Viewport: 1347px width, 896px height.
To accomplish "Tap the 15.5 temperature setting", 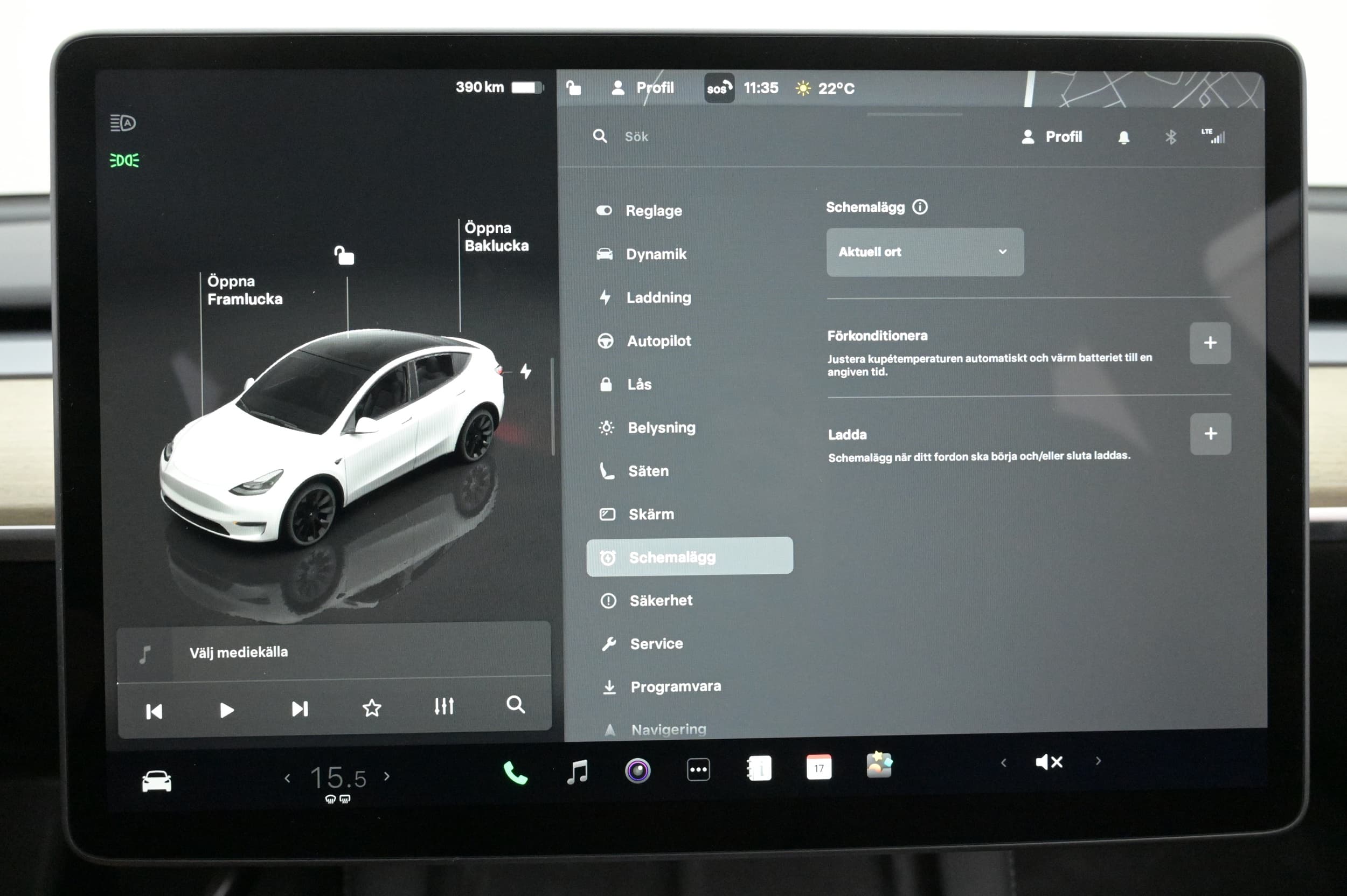I will click(x=338, y=779).
